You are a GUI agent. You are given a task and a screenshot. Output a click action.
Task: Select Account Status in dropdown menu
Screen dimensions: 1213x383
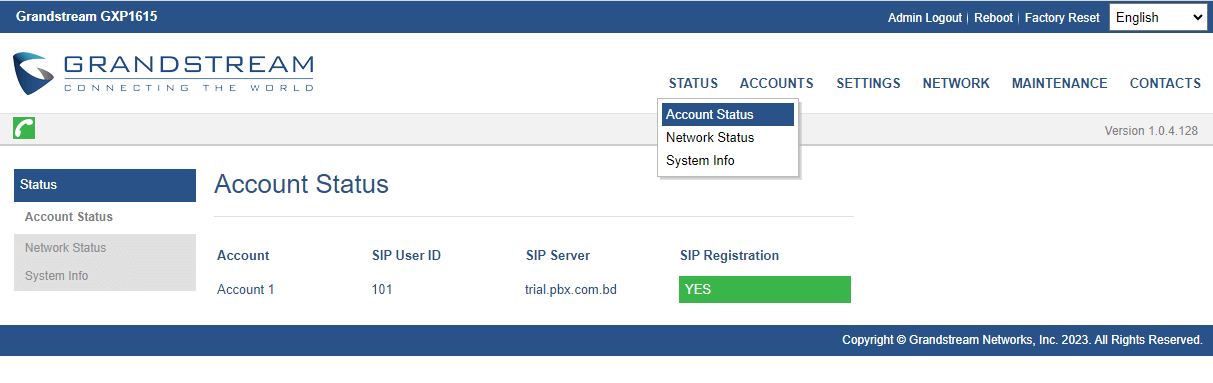click(x=728, y=115)
